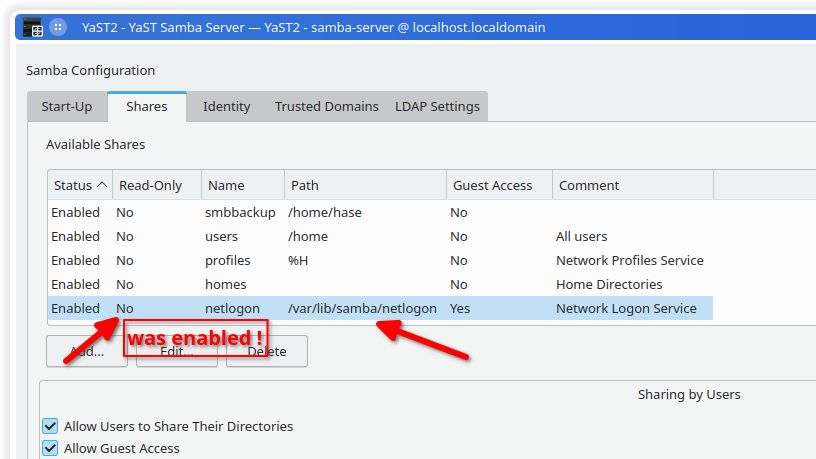This screenshot has height=459, width=816.
Task: Open the Trusted Domains tab
Action: [326, 106]
